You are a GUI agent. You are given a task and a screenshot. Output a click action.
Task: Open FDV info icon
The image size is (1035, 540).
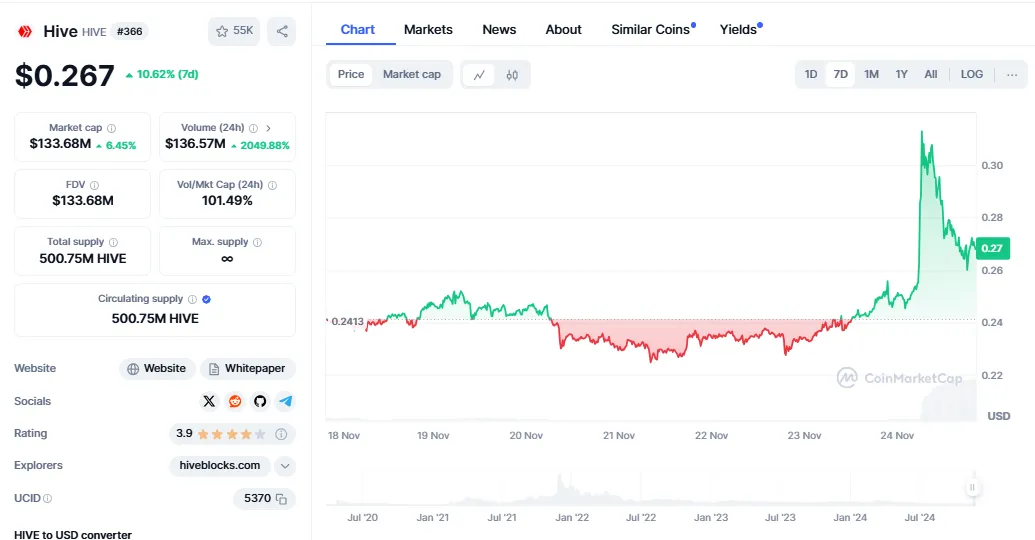click(94, 186)
